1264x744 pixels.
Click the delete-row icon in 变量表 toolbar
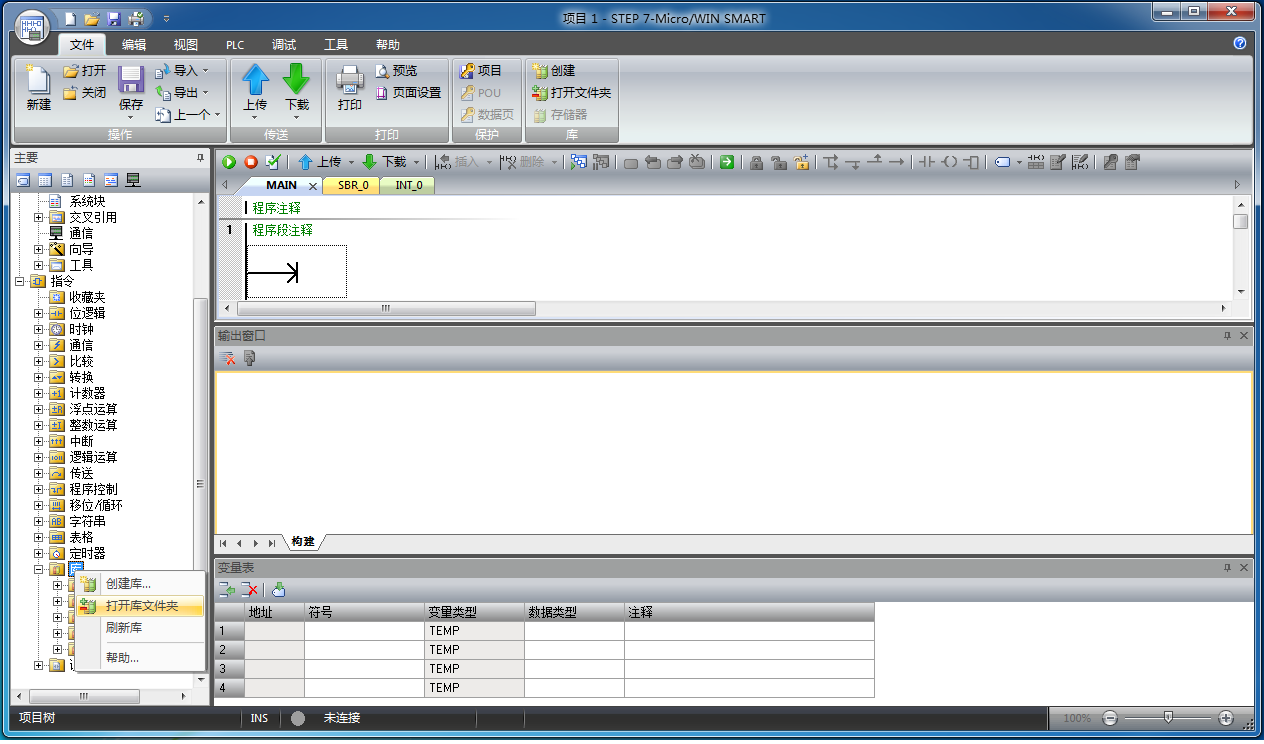tap(250, 590)
